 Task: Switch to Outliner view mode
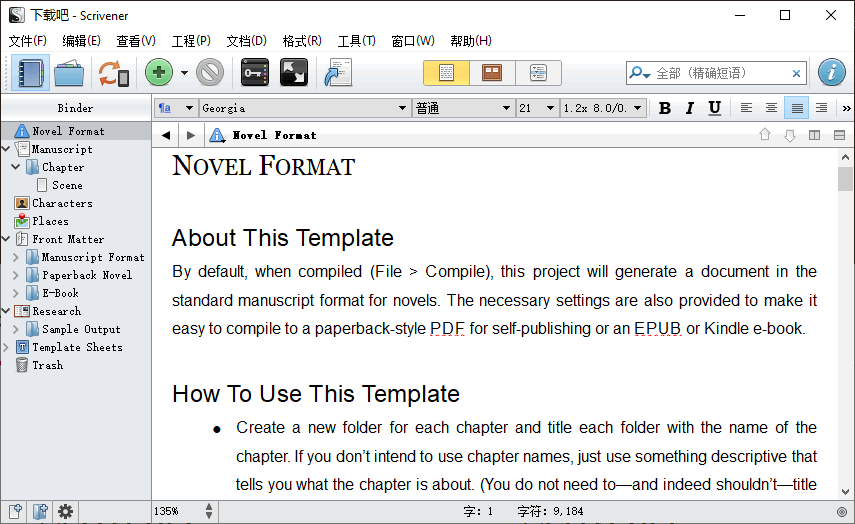[538, 73]
